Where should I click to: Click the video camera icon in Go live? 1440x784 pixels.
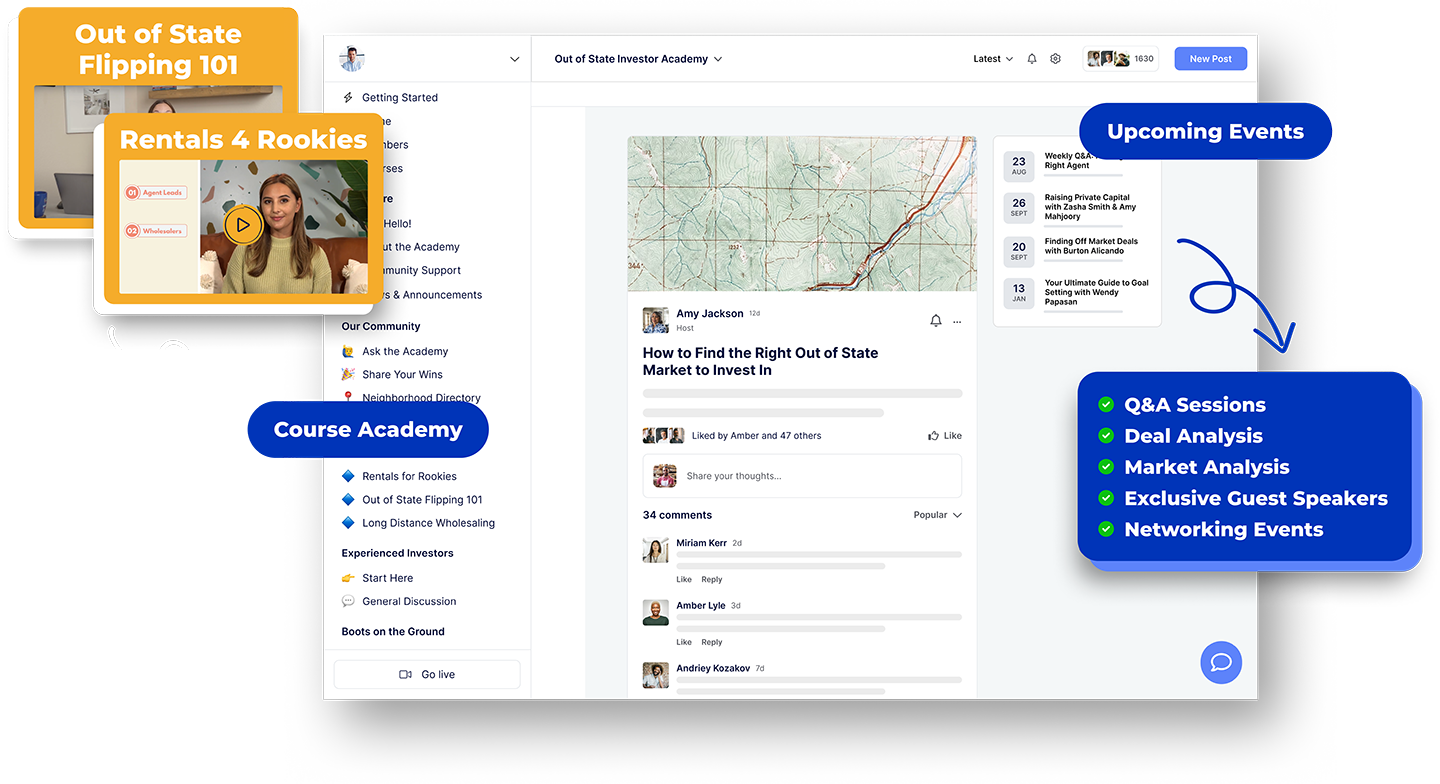point(405,675)
